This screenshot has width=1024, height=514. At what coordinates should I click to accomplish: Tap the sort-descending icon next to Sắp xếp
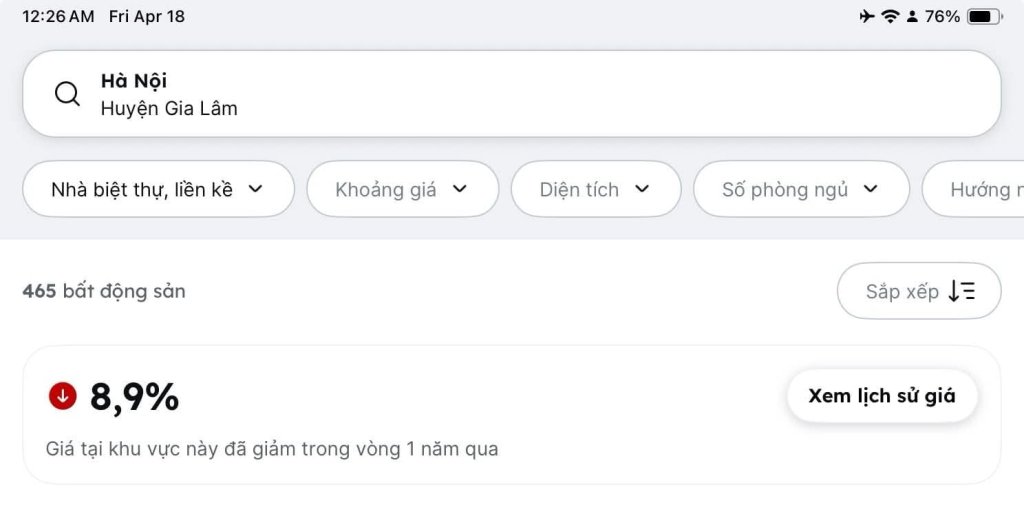pyautogui.click(x=961, y=291)
